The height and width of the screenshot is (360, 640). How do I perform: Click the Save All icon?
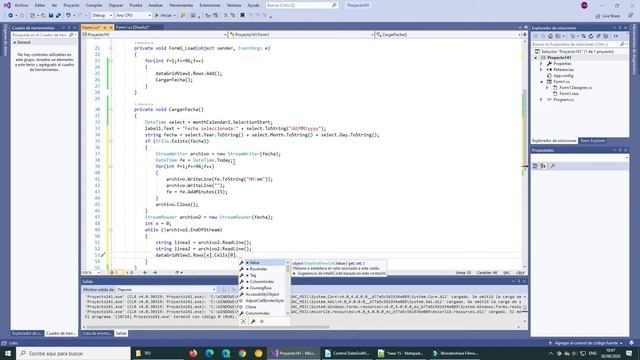58,16
